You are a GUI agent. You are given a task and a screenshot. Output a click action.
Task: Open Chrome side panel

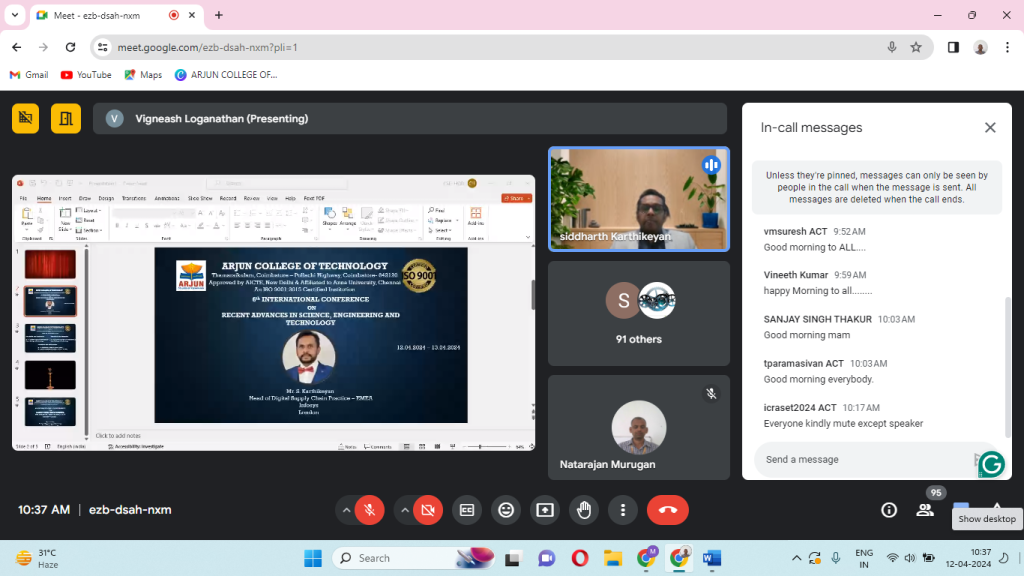click(953, 47)
